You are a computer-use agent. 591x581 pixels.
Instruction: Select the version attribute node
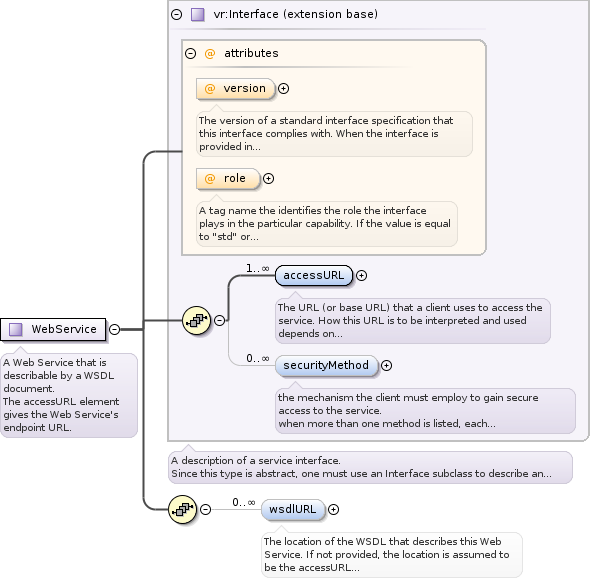236,89
